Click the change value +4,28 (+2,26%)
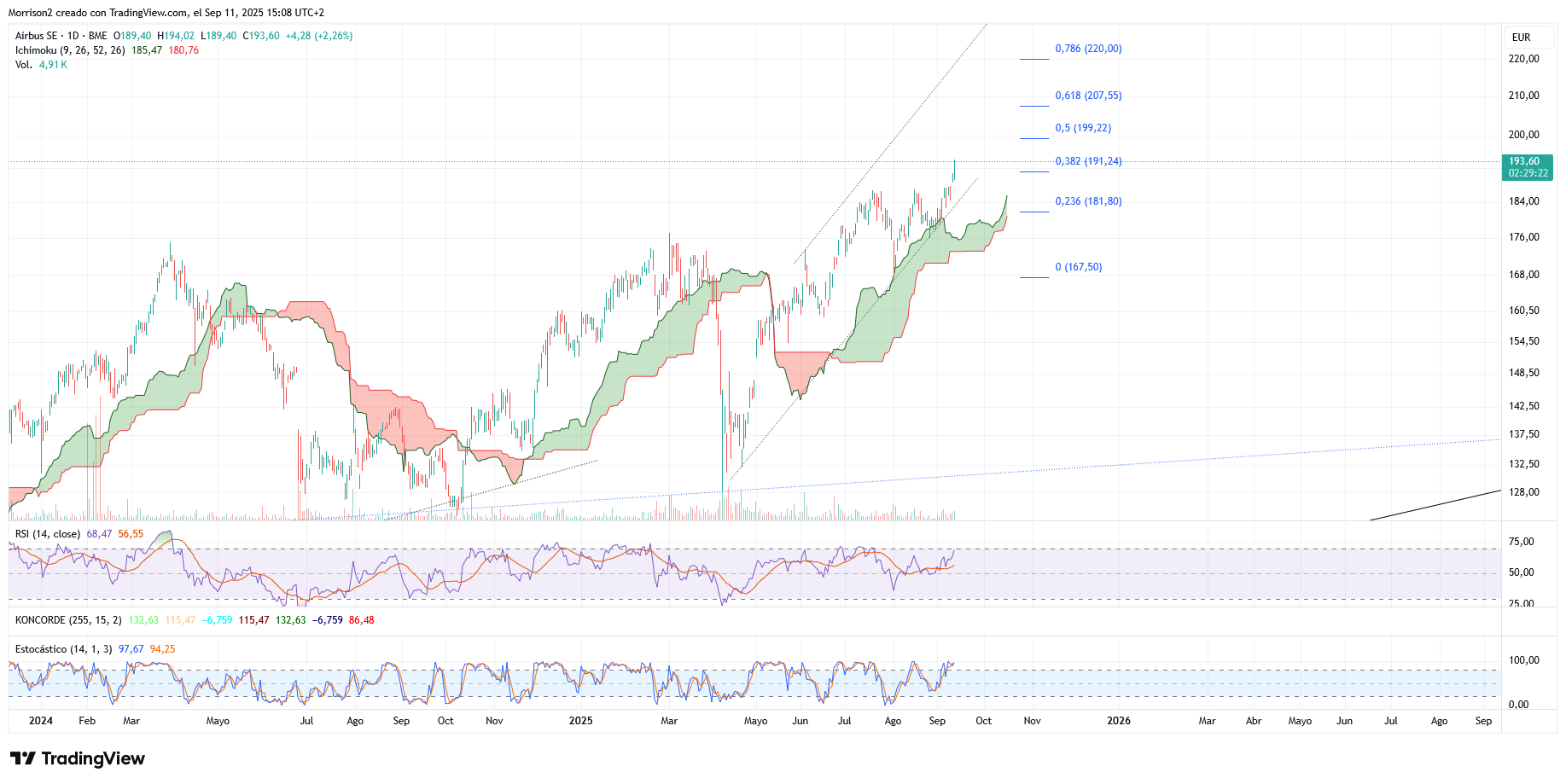This screenshot has width=1566, height=784. click(x=319, y=36)
